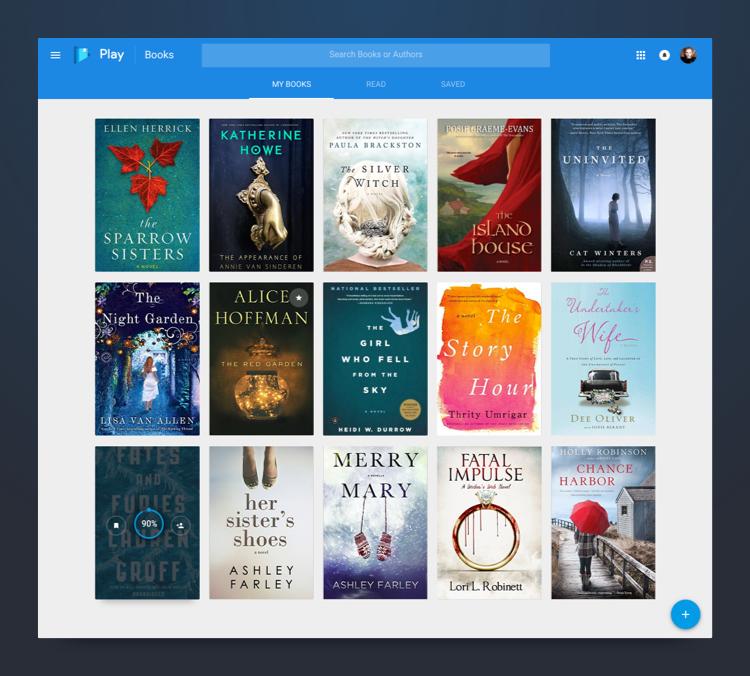Toggle star badge on The Red Garden
The image size is (750, 676).
click(x=298, y=297)
